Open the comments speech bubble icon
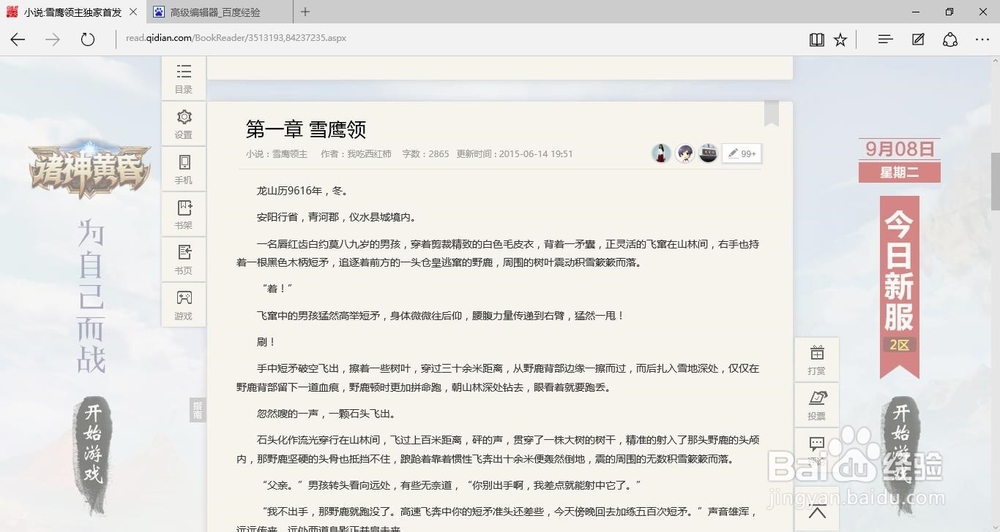This screenshot has height=532, width=1000. click(817, 447)
